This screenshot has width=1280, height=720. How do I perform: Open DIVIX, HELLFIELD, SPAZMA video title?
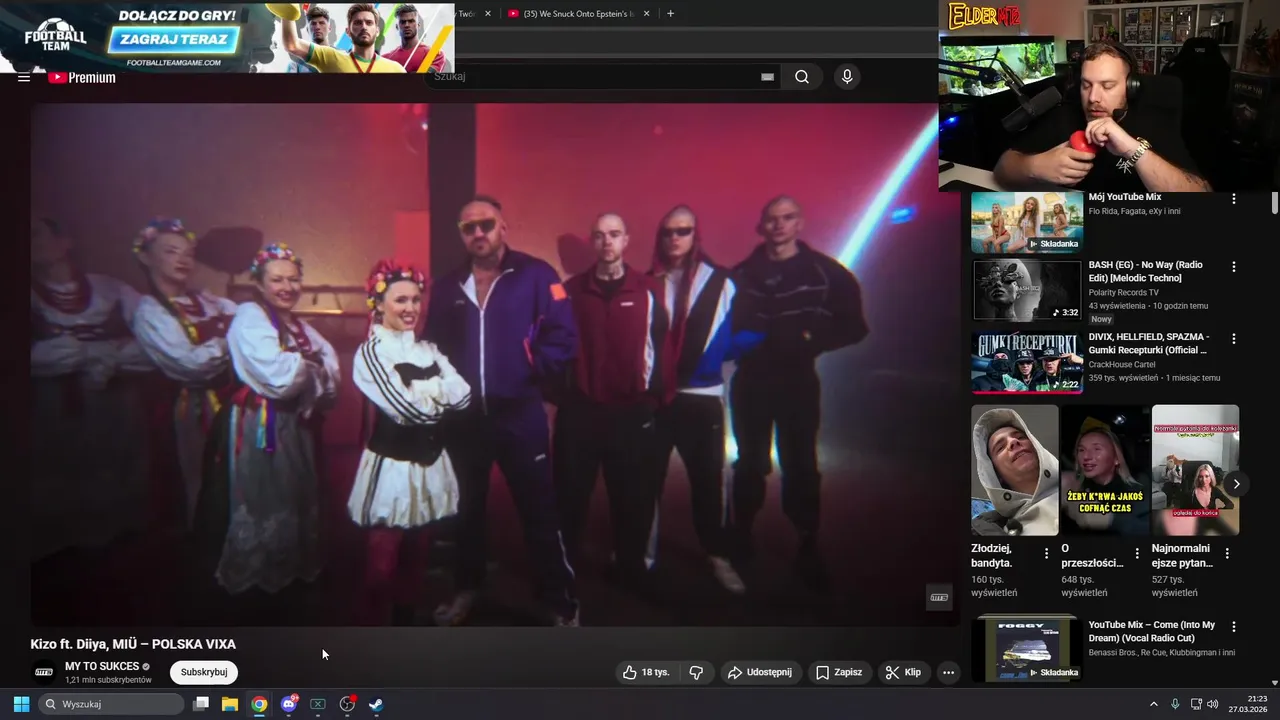click(1149, 343)
